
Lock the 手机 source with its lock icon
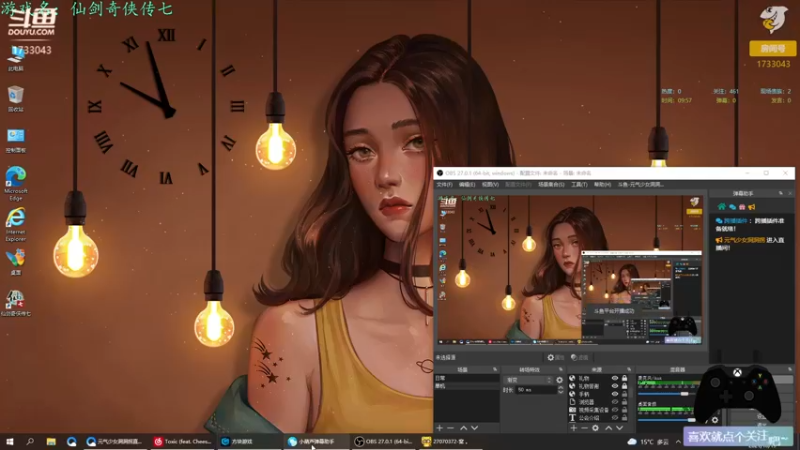624,394
